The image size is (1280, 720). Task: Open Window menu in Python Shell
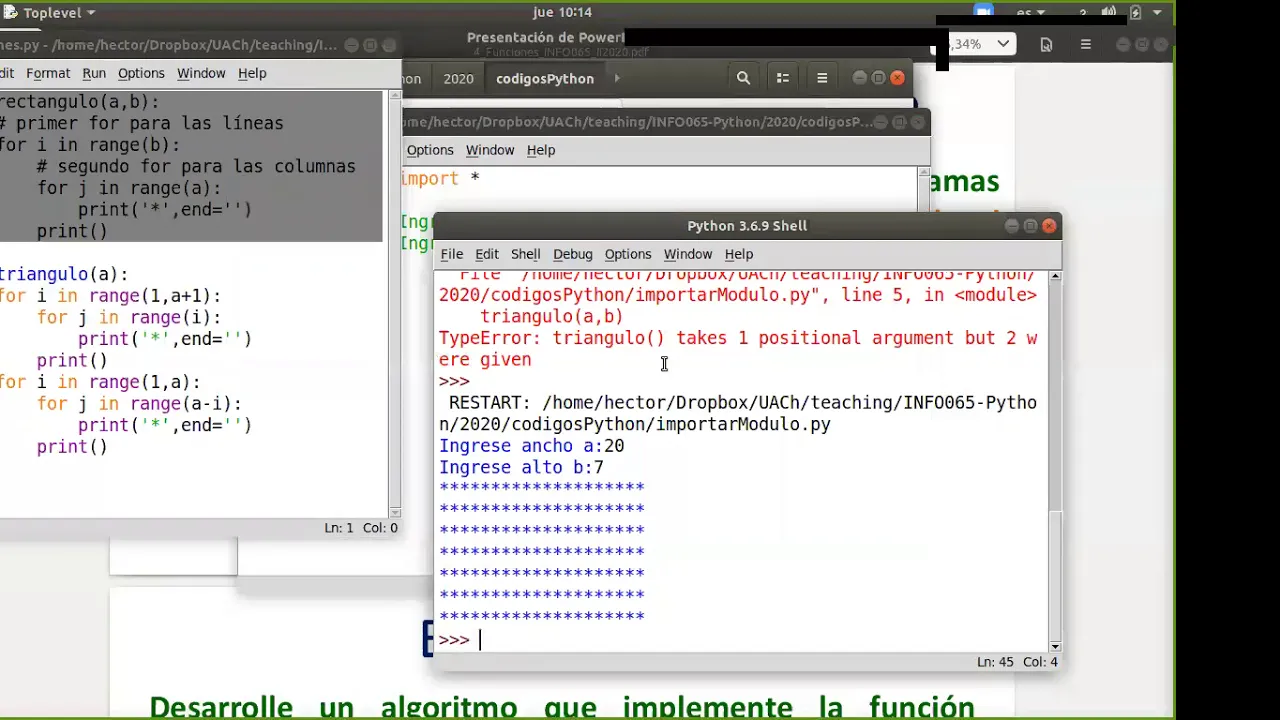688,254
